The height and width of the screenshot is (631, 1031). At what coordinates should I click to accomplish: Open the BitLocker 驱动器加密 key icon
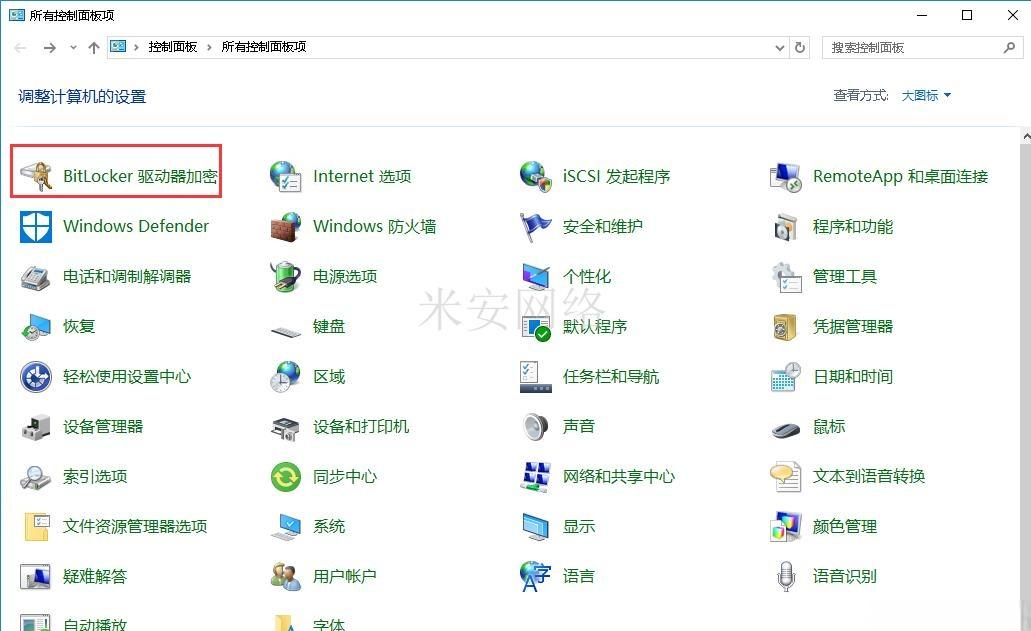click(36, 177)
